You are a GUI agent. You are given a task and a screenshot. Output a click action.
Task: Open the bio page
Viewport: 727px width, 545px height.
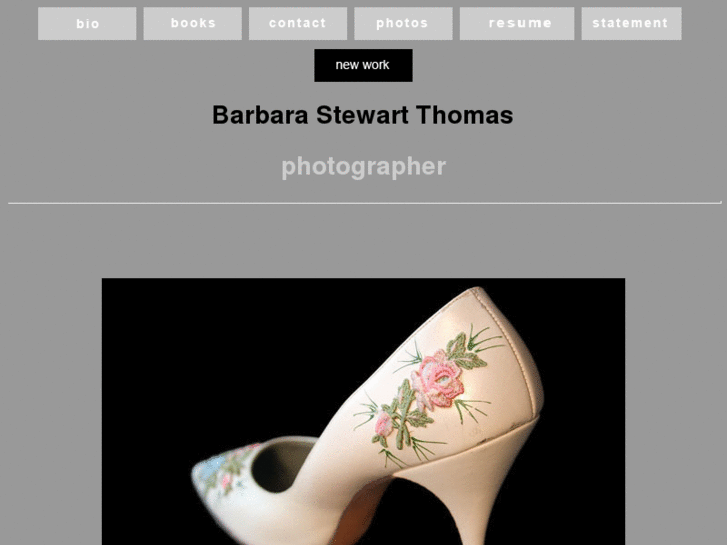pyautogui.click(x=87, y=23)
